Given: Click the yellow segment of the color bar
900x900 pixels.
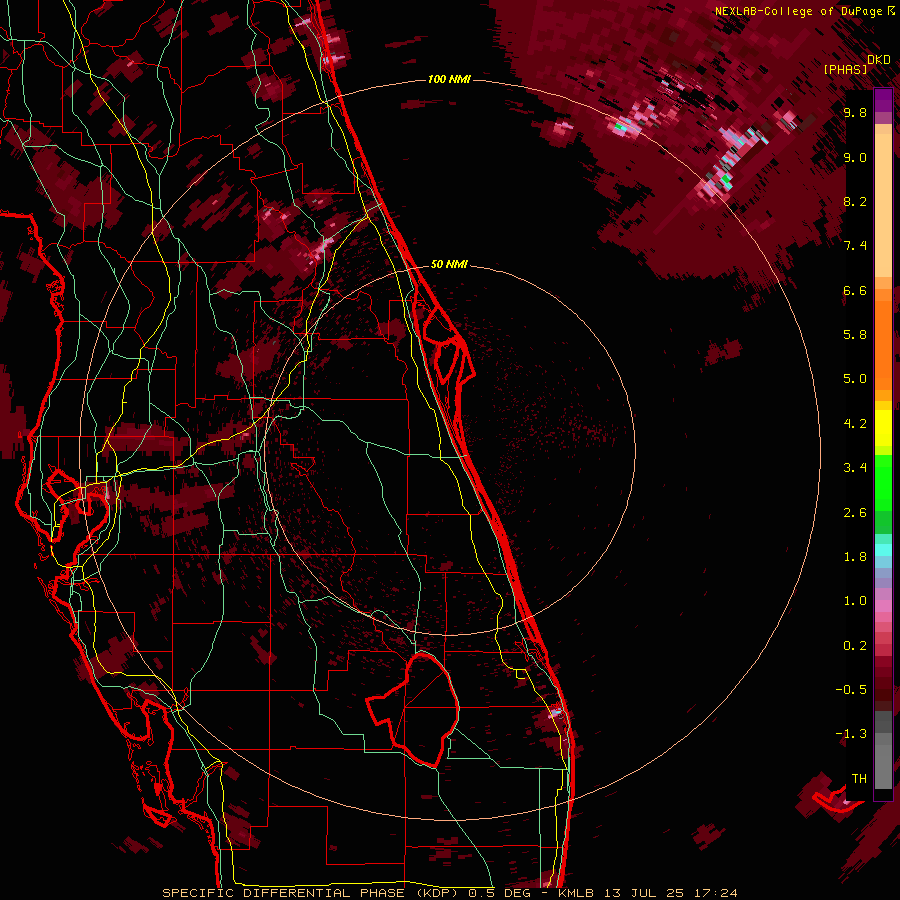Looking at the screenshot, I should (883, 428).
